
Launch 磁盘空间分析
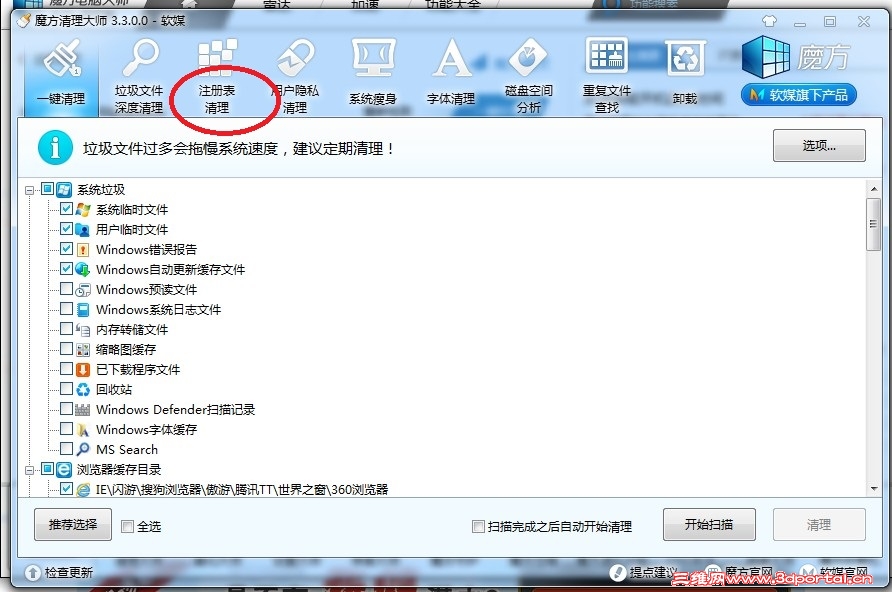coord(527,75)
